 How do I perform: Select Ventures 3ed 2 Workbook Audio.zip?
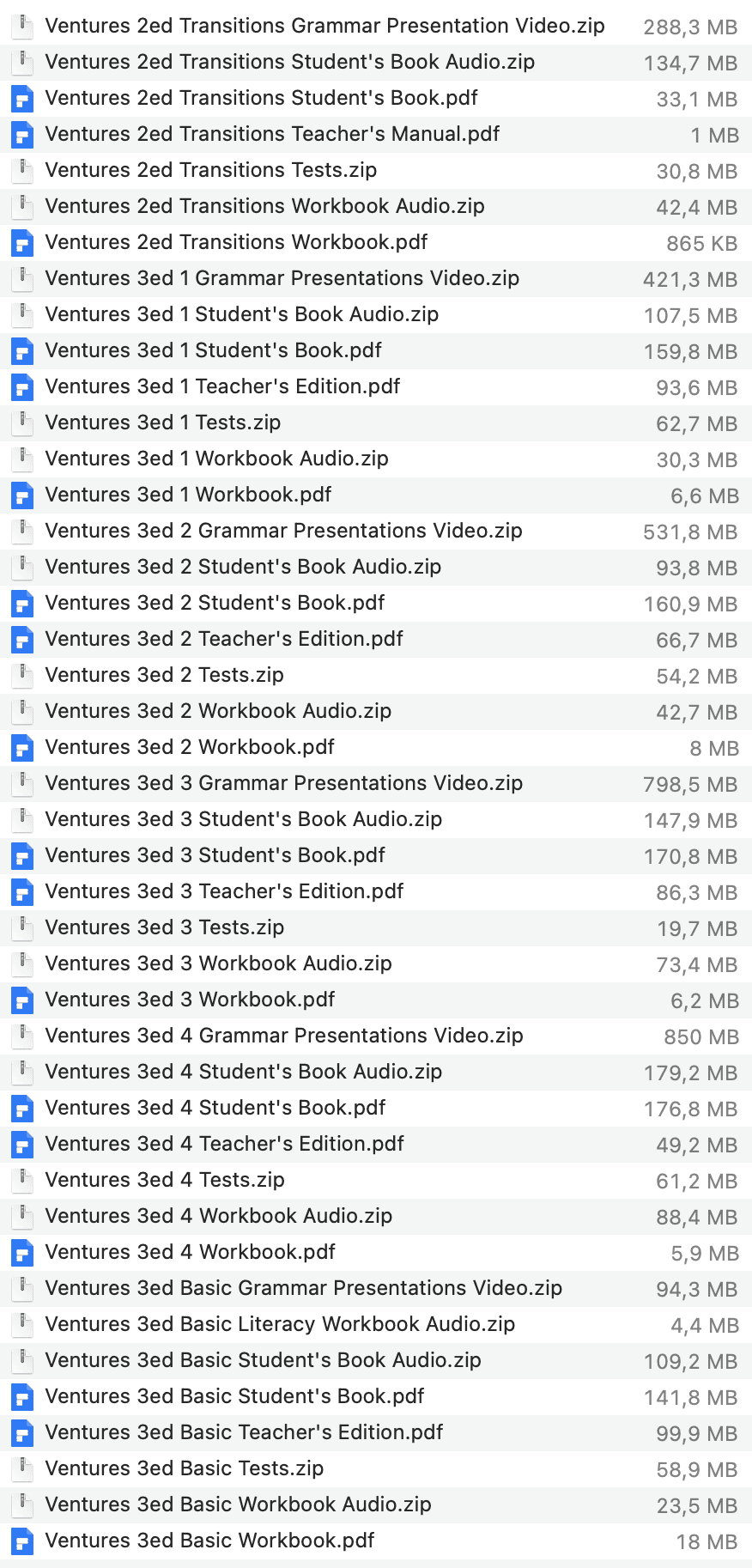coord(218,711)
